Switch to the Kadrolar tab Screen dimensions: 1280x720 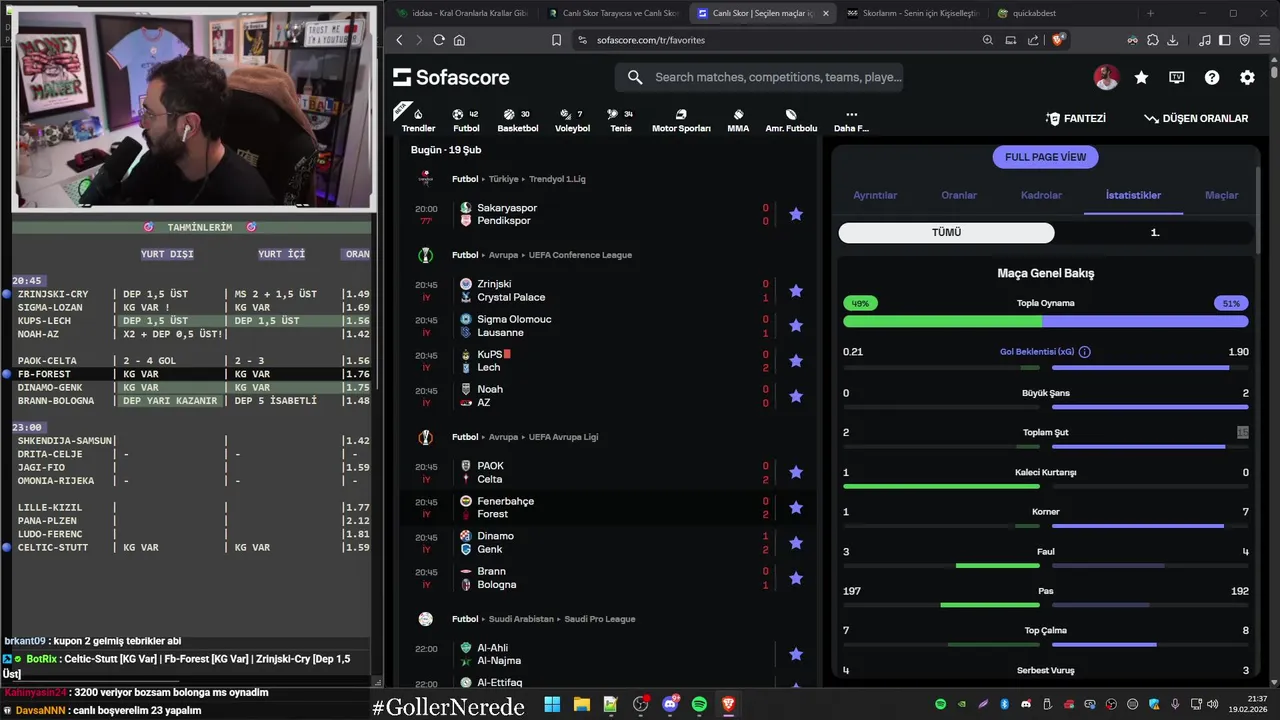[1041, 195]
